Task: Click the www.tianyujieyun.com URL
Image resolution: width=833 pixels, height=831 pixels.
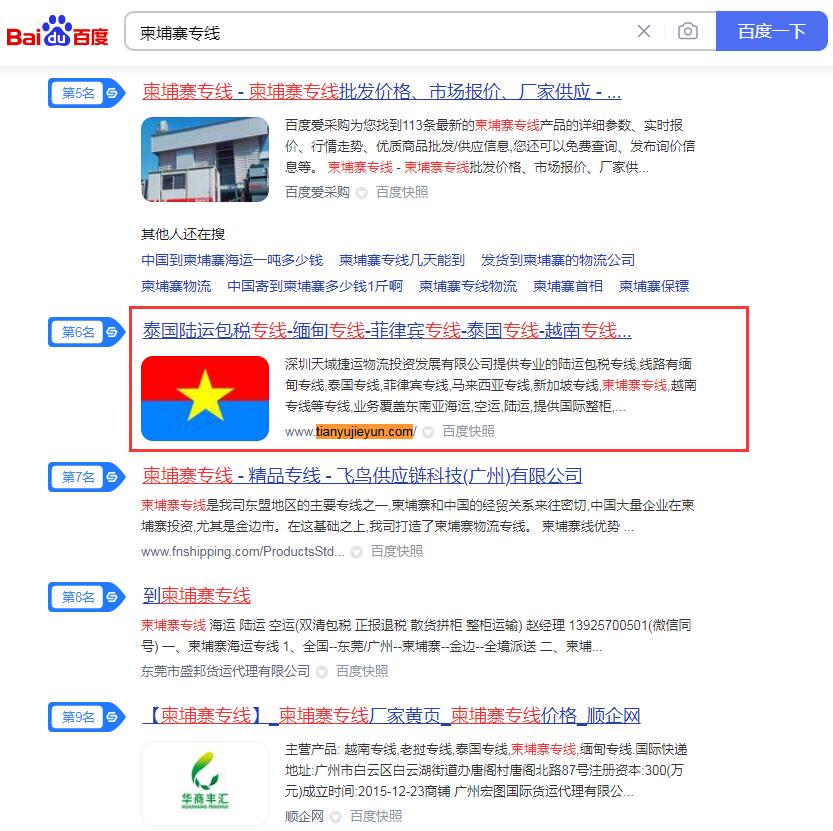Action: click(351, 431)
